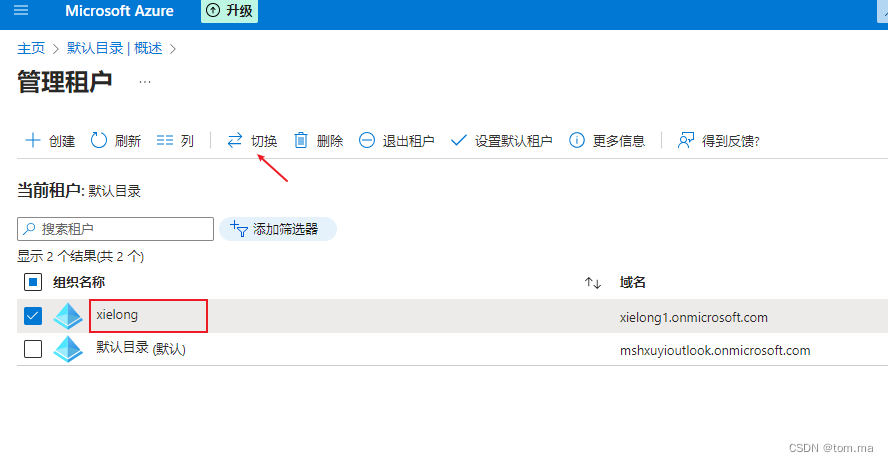The height and width of the screenshot is (462, 888).
Task: Click the xielong tenant icon
Action: (x=68, y=316)
